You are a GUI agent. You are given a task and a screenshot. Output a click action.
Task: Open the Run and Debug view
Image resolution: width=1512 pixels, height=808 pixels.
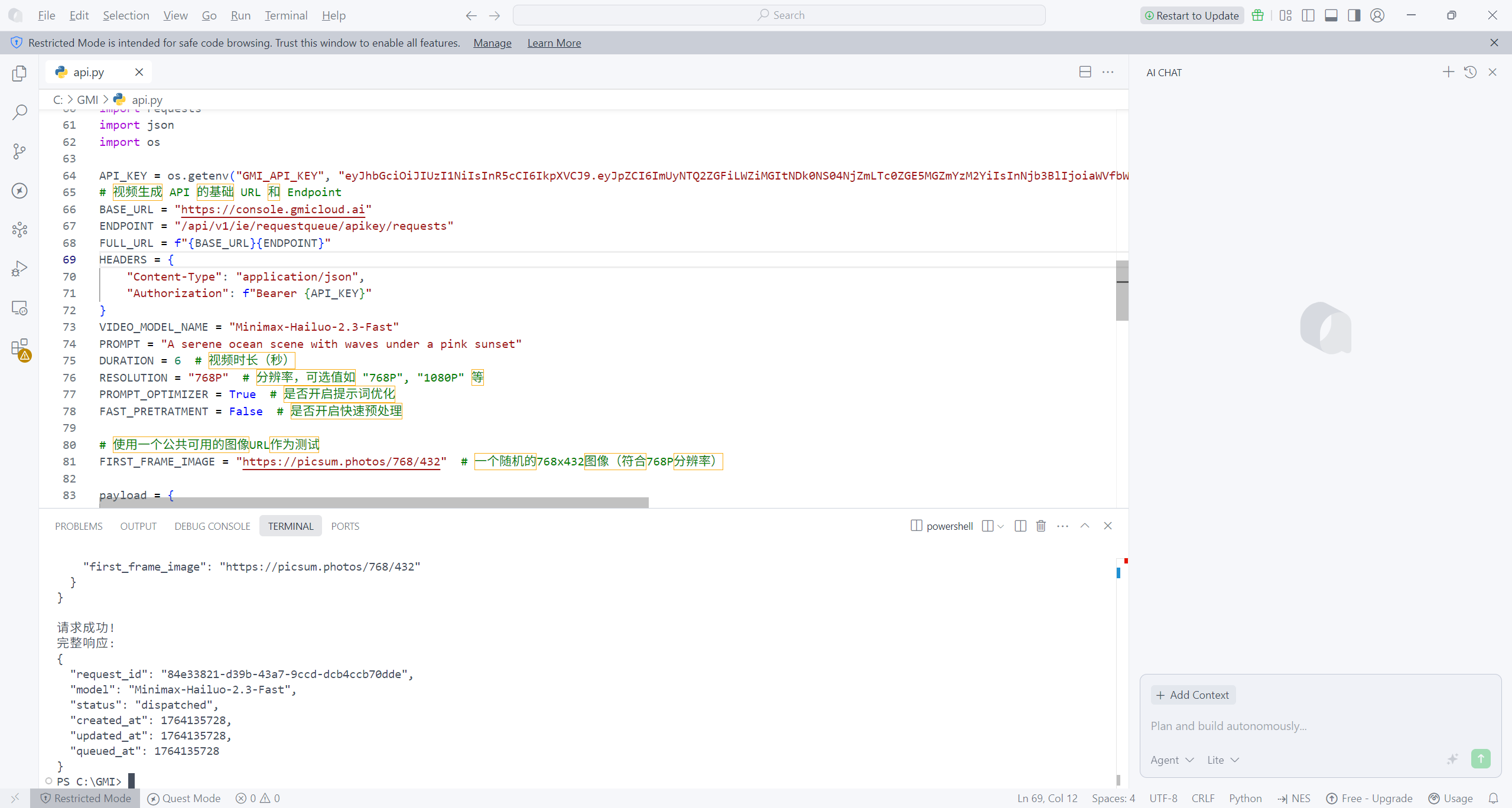click(x=19, y=269)
